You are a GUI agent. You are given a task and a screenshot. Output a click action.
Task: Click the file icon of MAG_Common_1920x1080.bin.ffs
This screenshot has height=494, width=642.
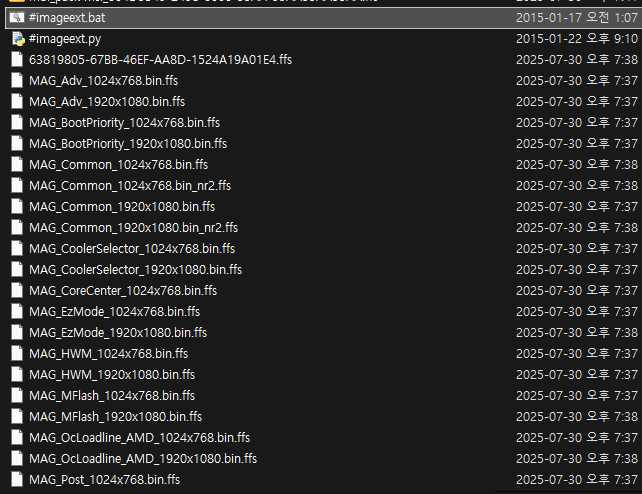17,207
